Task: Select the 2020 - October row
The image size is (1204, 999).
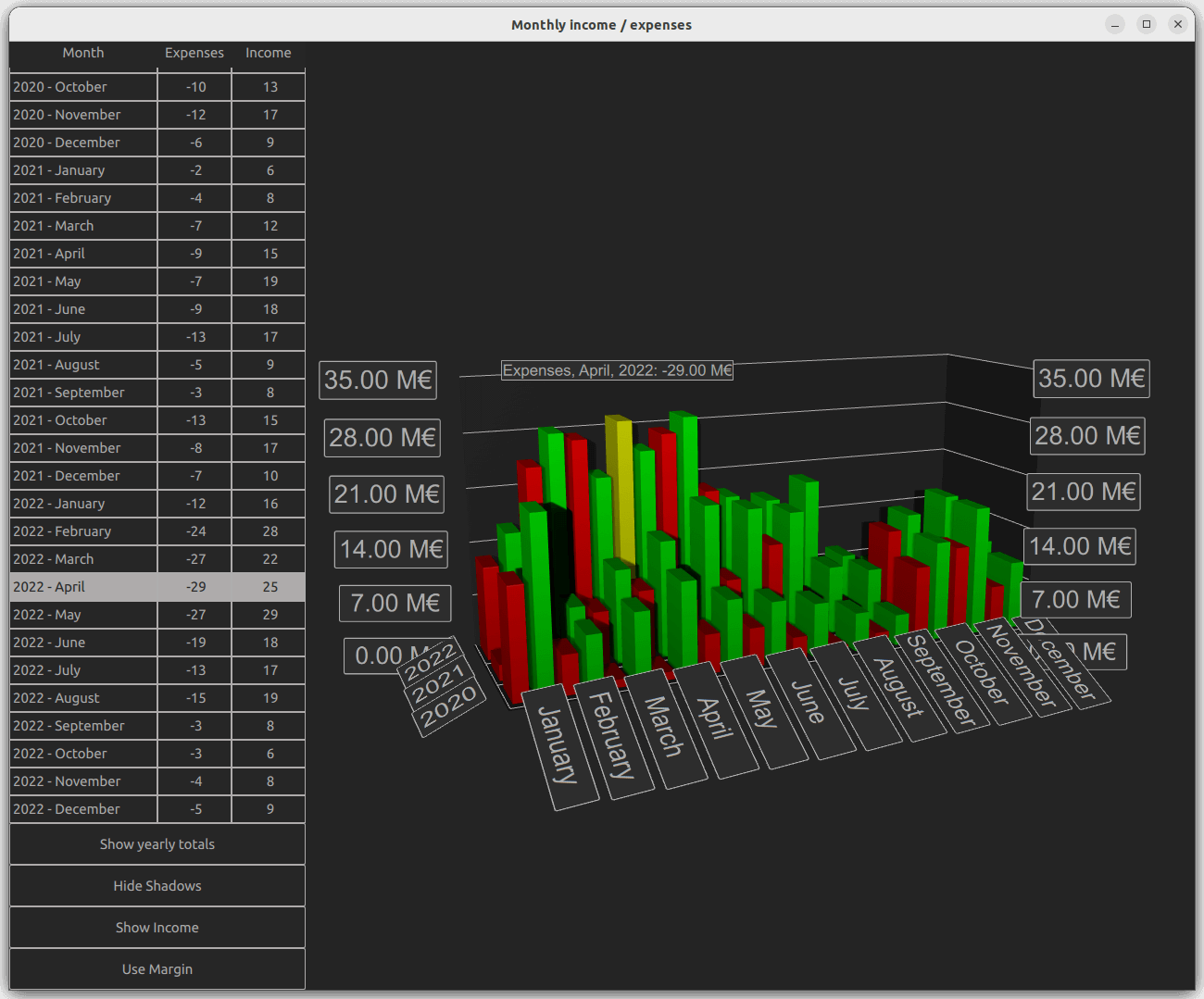Action: 83,87
